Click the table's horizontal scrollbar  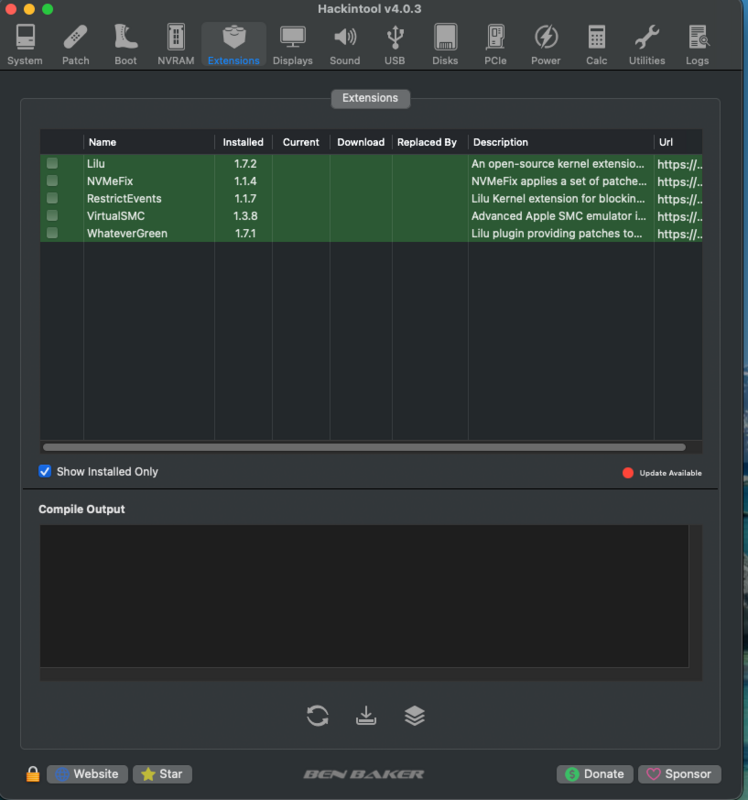[364, 447]
